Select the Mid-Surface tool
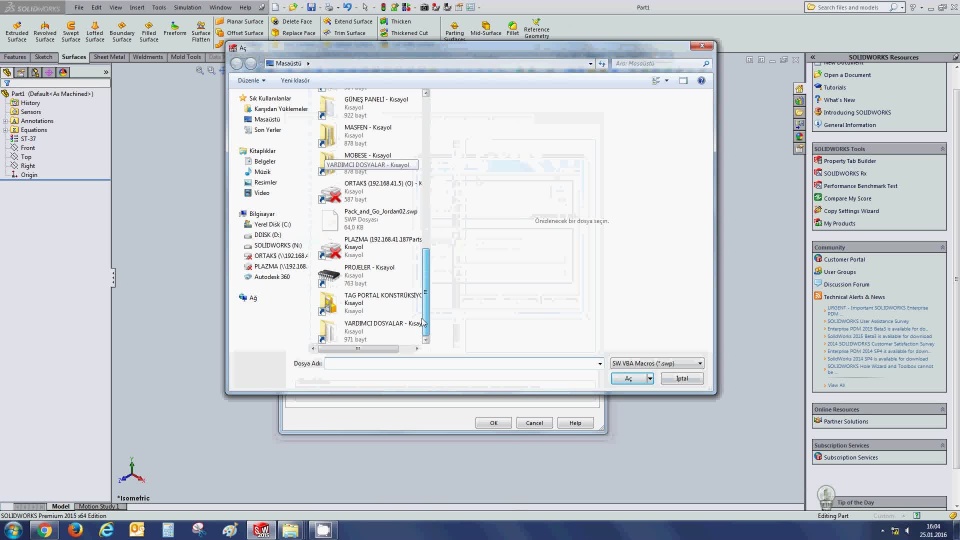 click(486, 29)
